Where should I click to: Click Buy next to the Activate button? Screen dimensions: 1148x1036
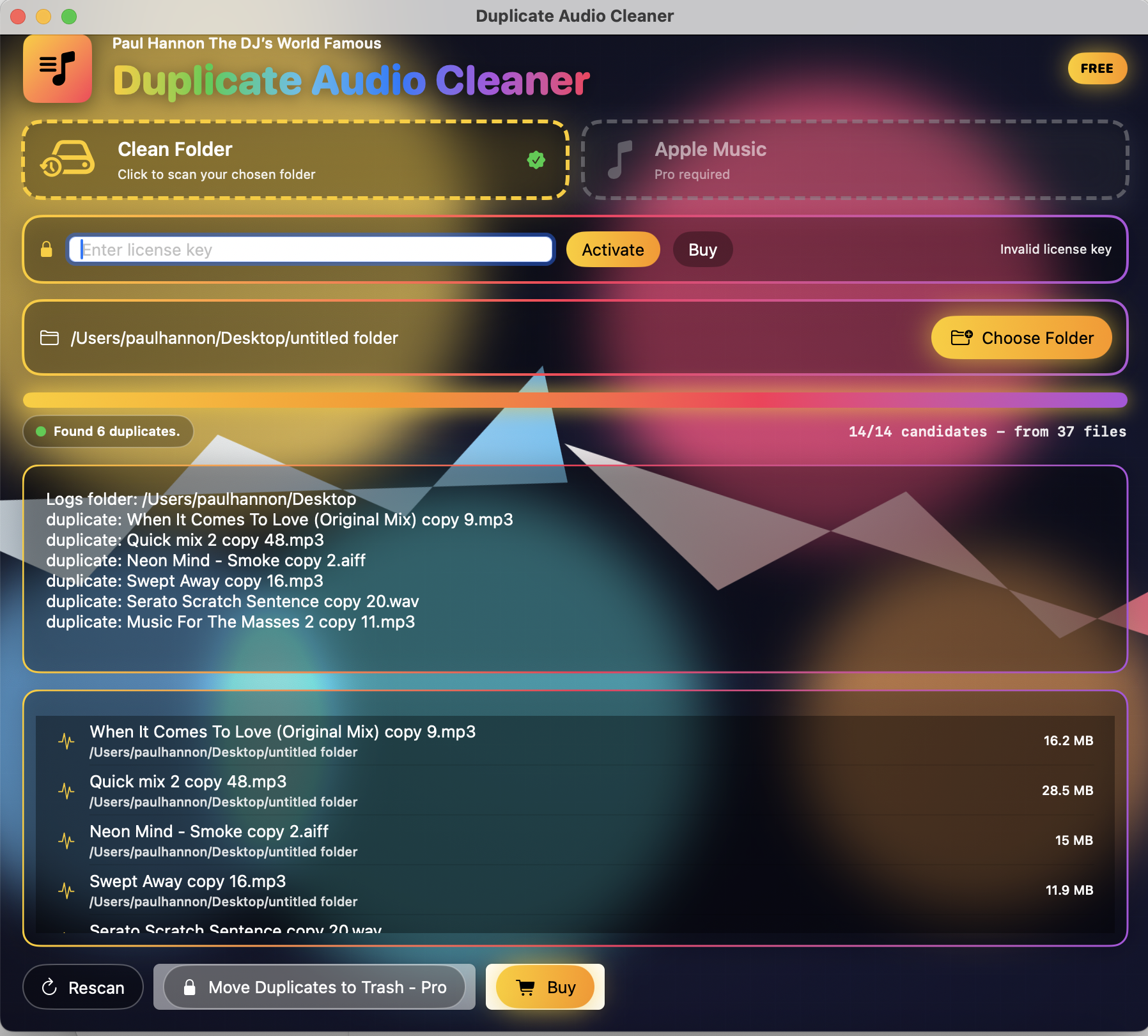pyautogui.click(x=702, y=249)
